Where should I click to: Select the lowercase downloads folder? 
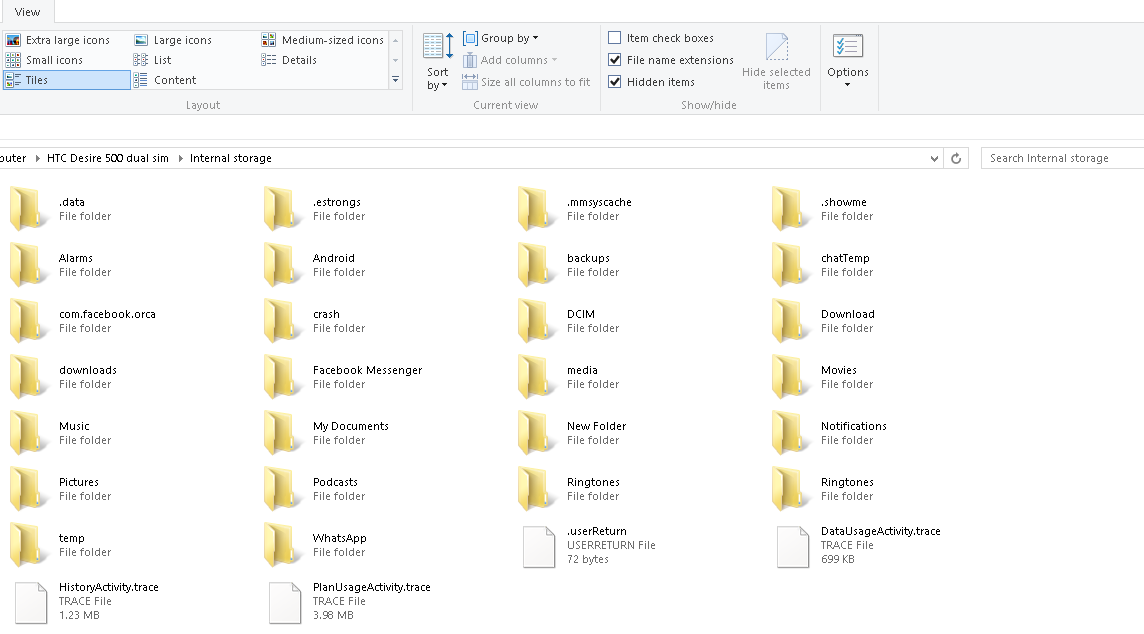(x=63, y=377)
